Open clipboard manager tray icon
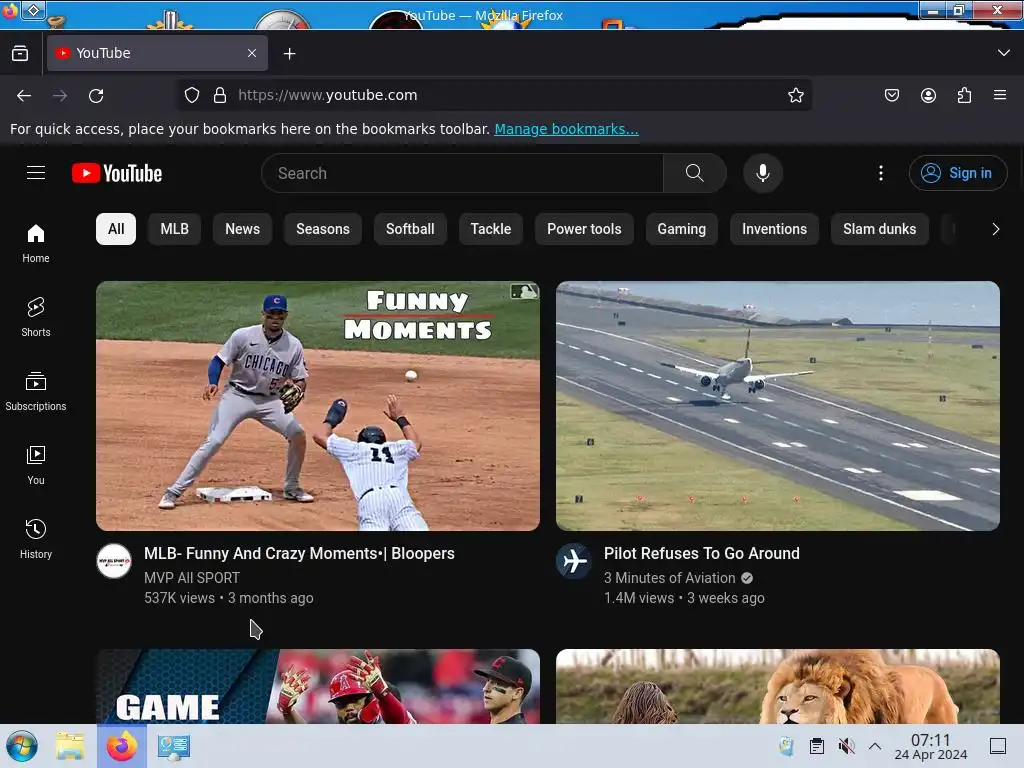Viewport: 1024px width, 768px height. pyautogui.click(x=816, y=746)
